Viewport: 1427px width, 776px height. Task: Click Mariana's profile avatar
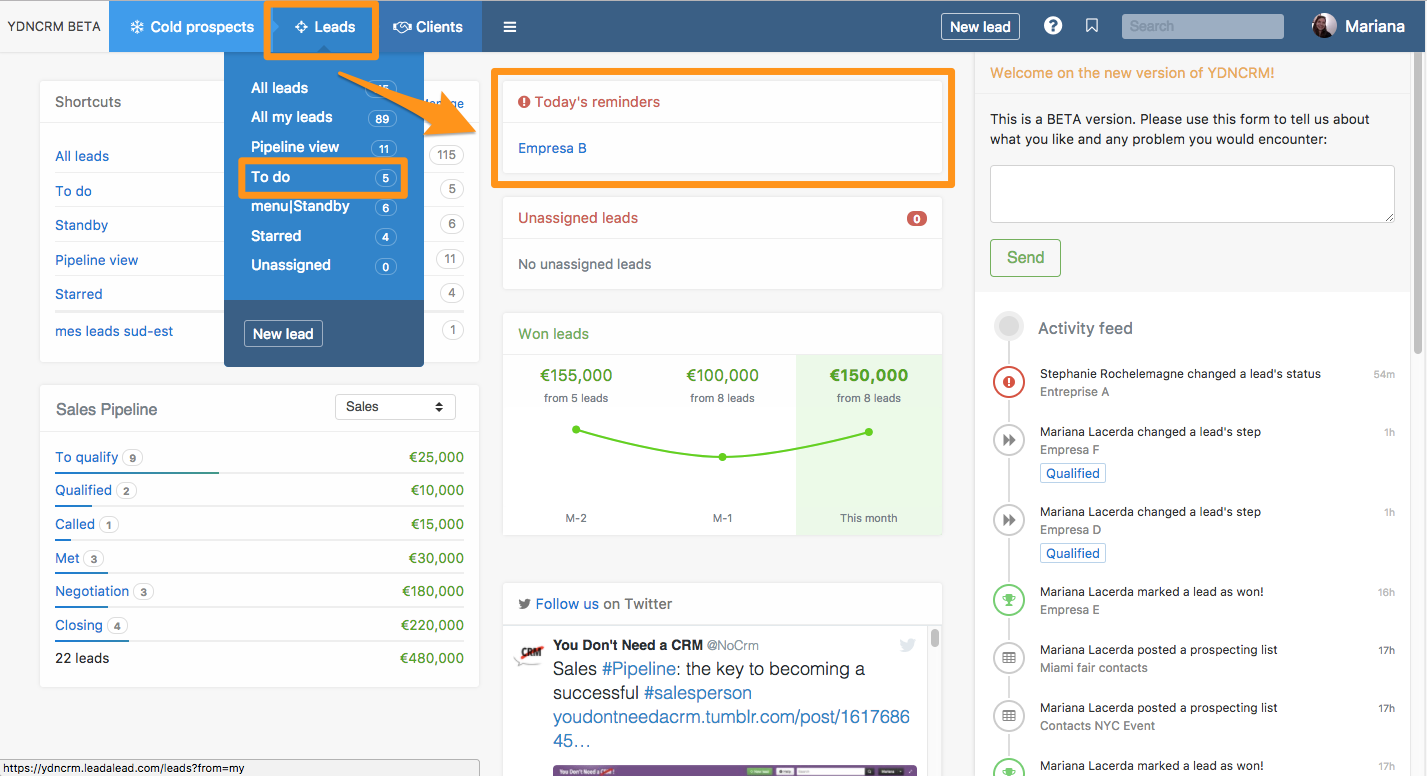[x=1324, y=26]
